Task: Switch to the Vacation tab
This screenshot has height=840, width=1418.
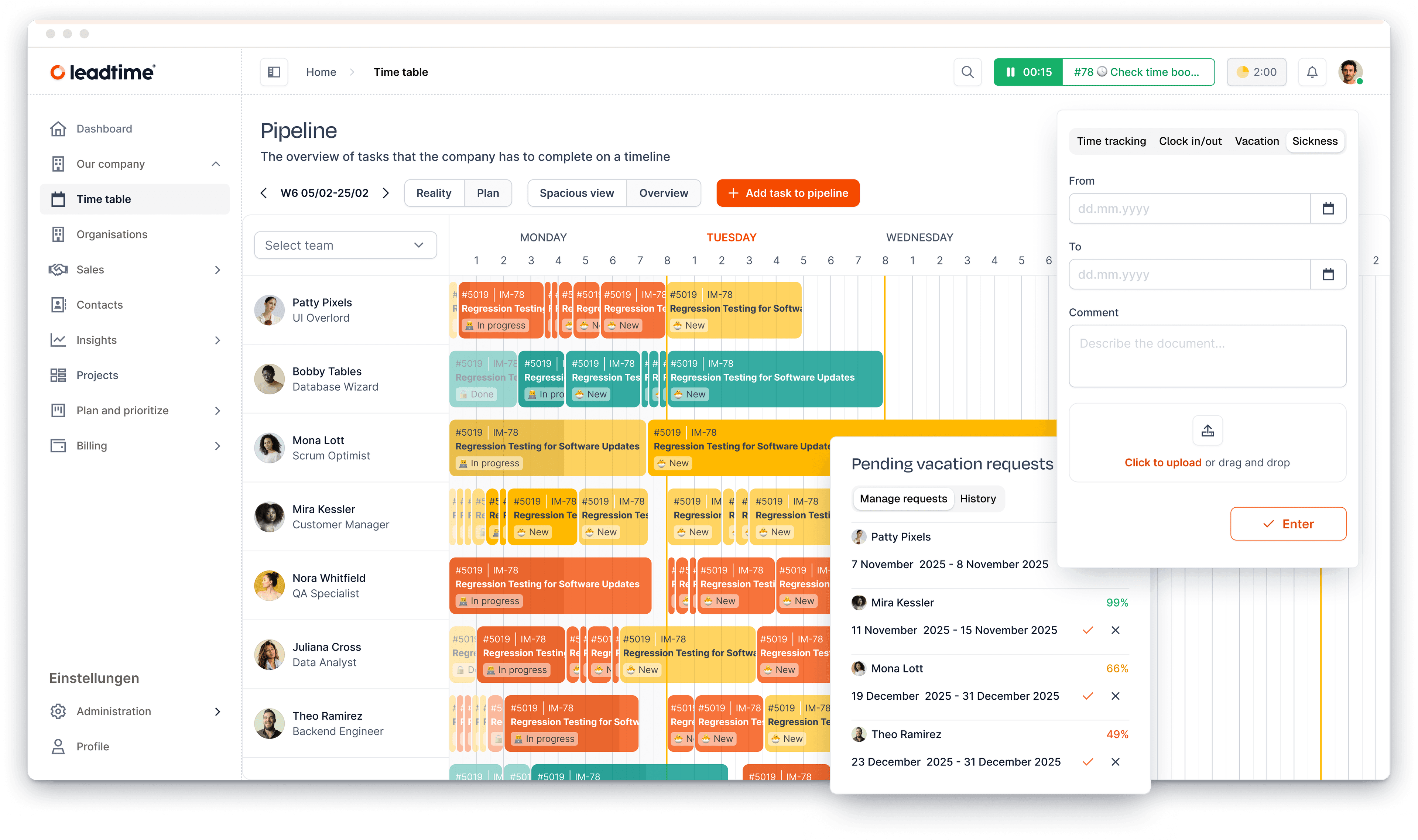Action: click(x=1257, y=141)
